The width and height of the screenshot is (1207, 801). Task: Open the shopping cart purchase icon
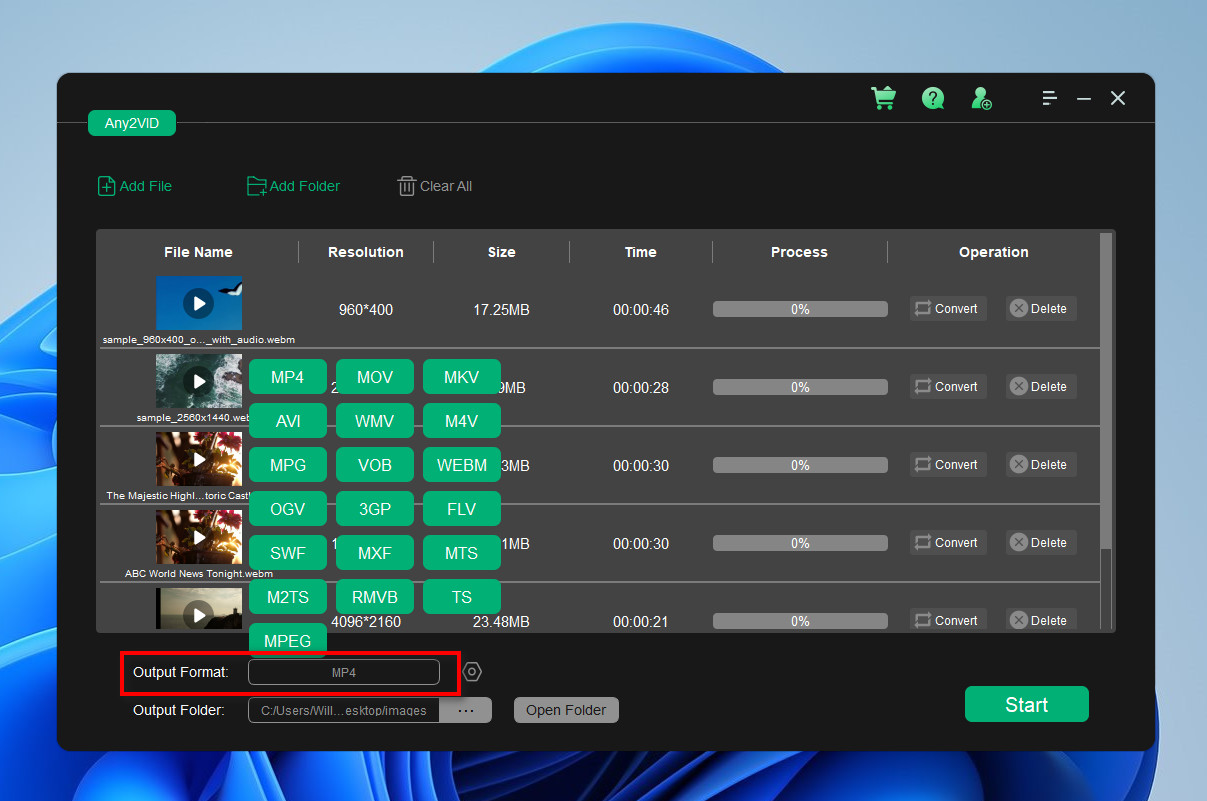(883, 98)
